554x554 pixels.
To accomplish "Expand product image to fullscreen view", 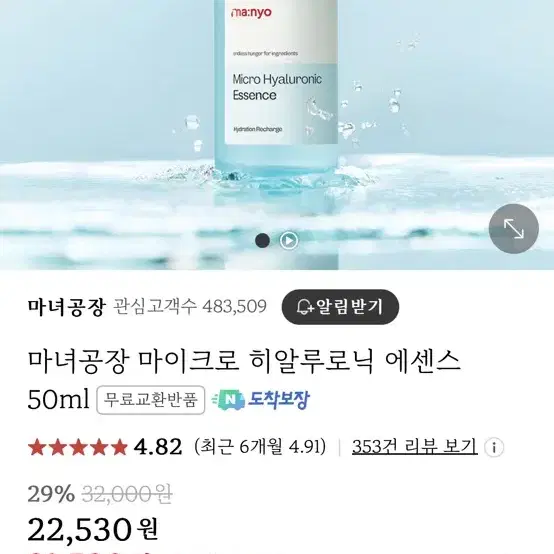I will click(x=513, y=229).
